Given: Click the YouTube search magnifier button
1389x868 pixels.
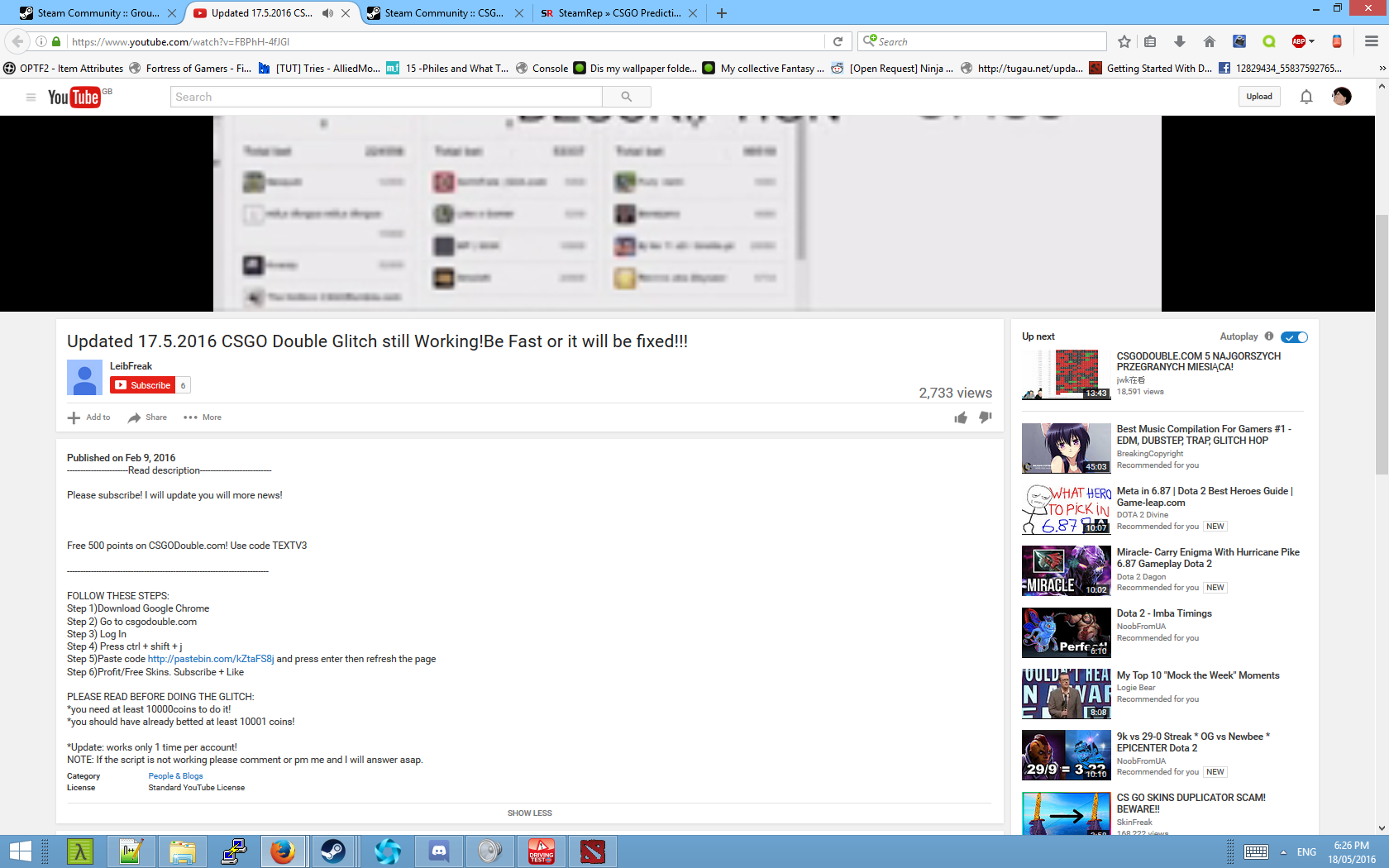Looking at the screenshot, I should (626, 97).
